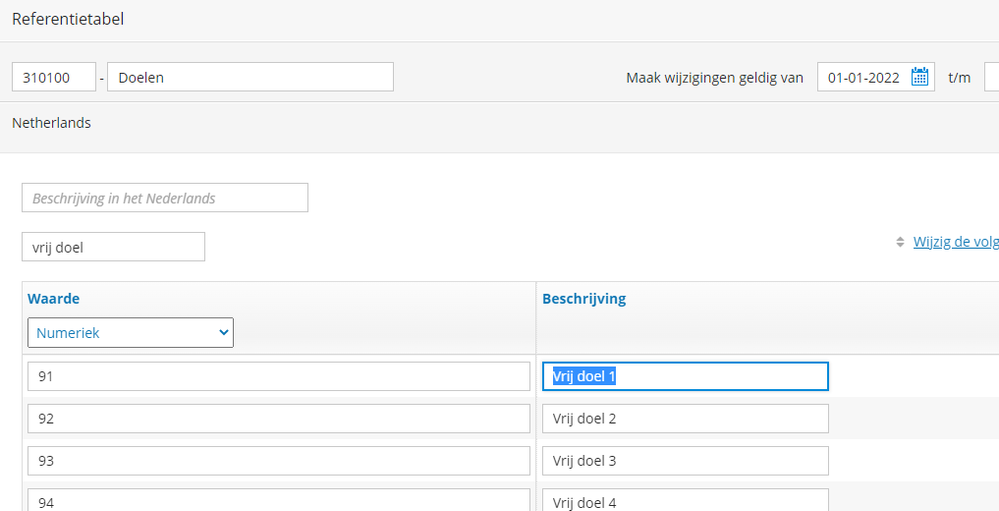Select the value field containing 94

coord(278,500)
